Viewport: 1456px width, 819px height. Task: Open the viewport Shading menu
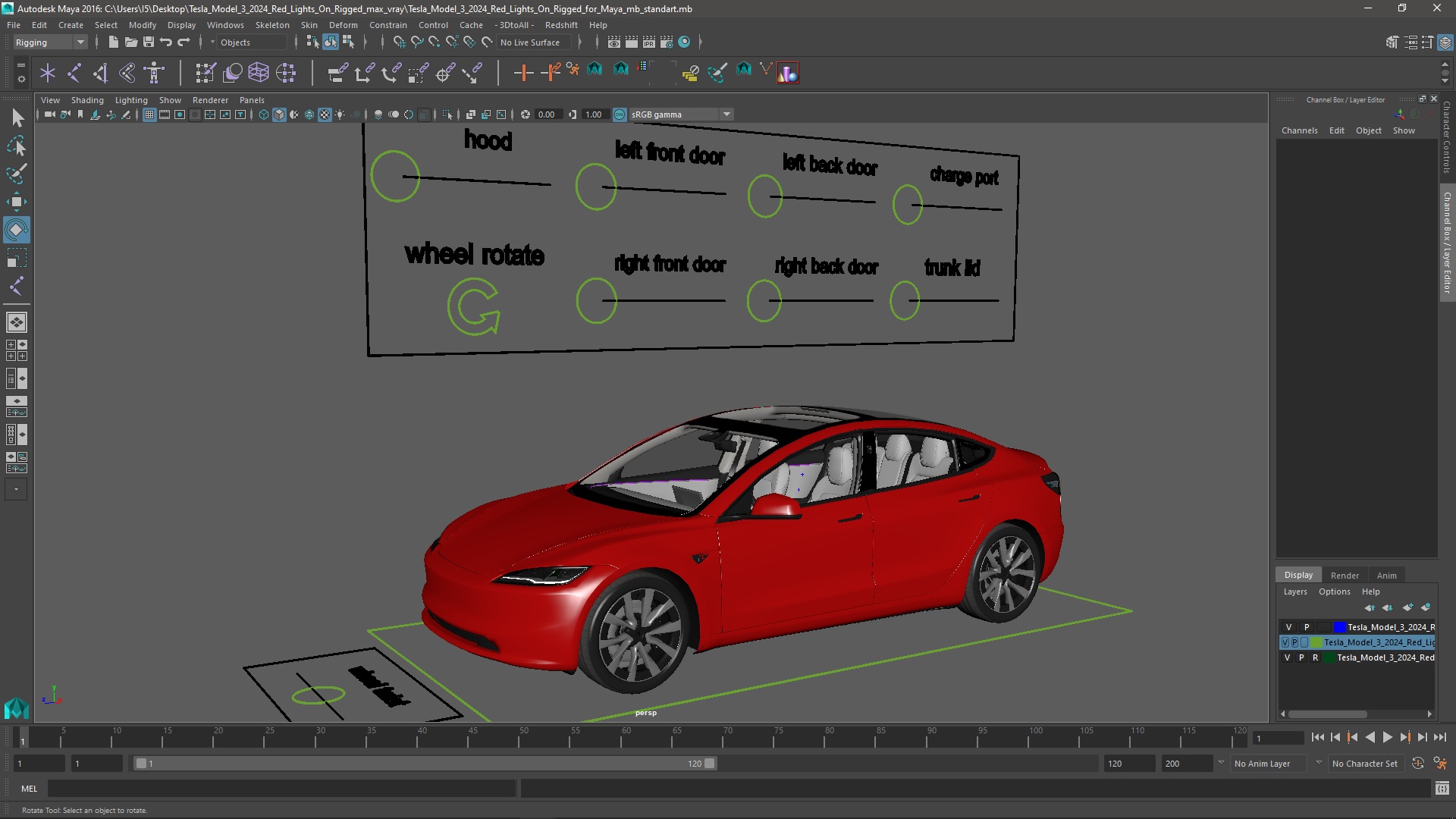(87, 100)
